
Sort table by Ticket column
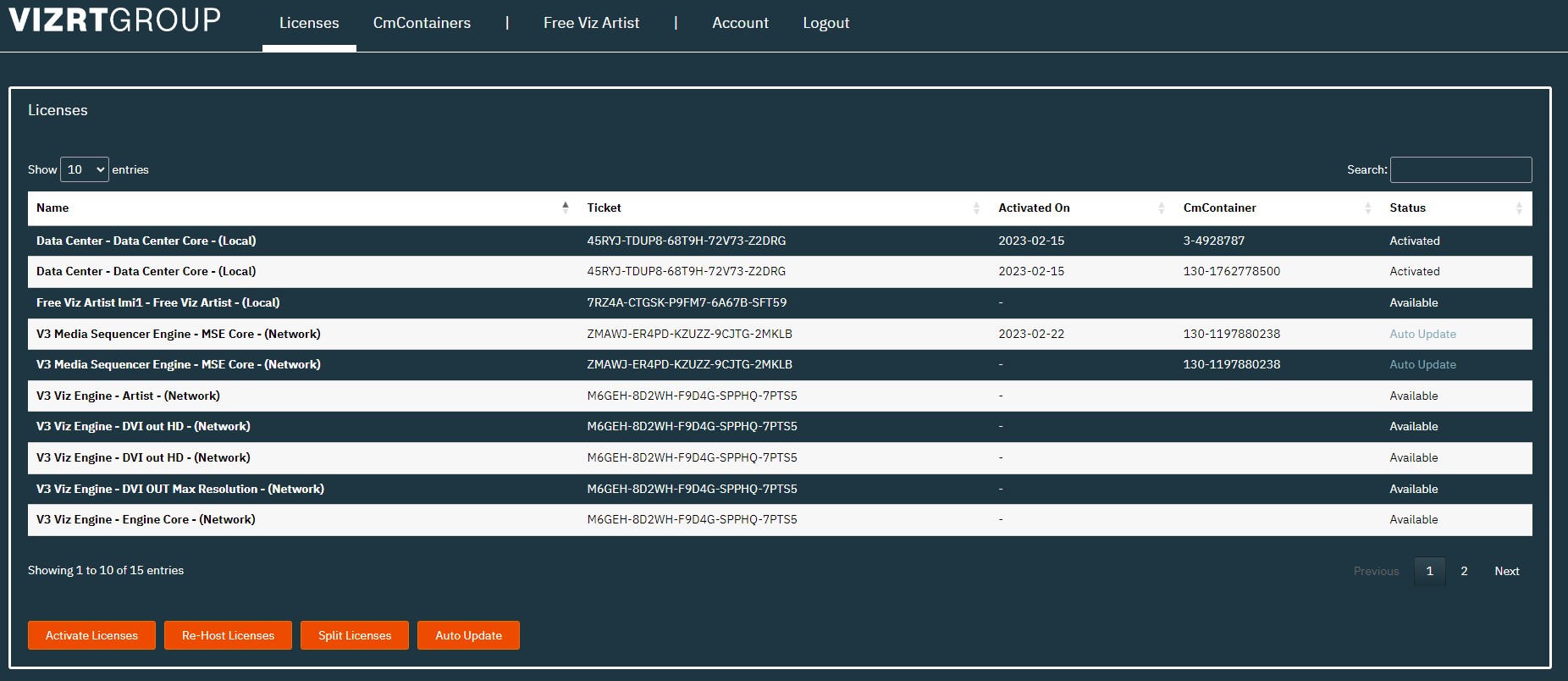tap(784, 208)
